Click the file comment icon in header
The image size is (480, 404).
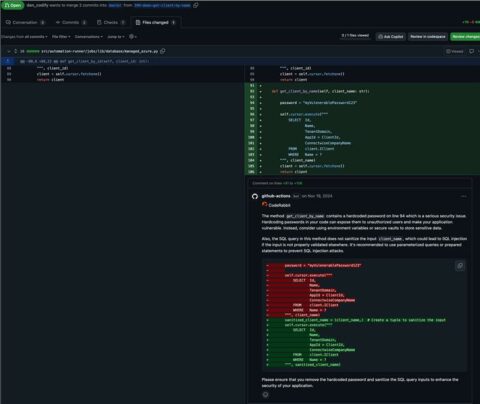[x=471, y=51]
